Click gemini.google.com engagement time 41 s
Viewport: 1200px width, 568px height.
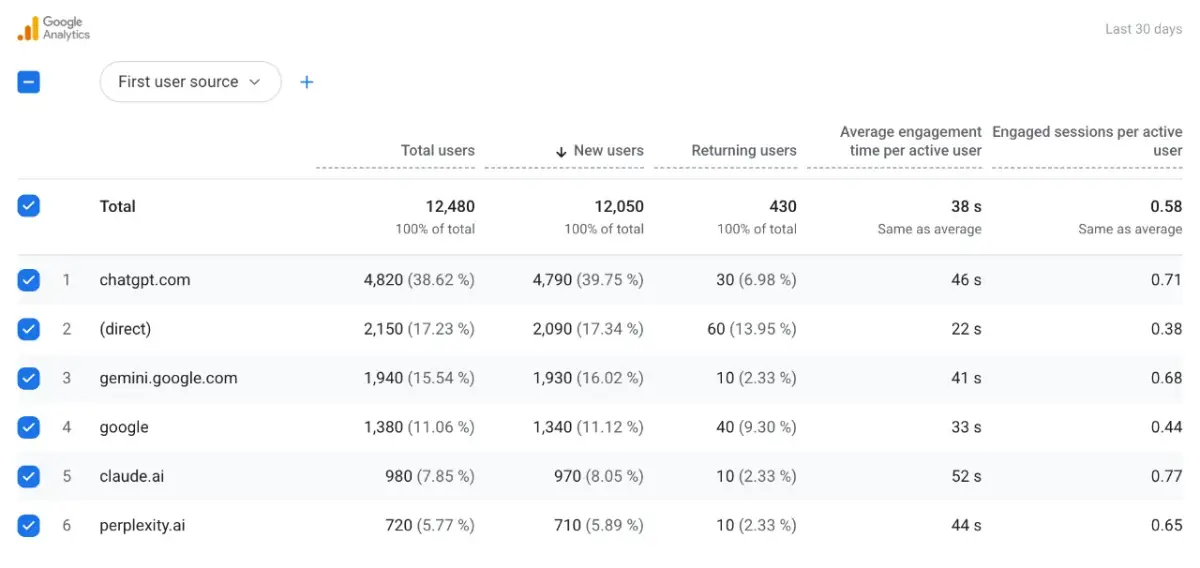click(966, 378)
